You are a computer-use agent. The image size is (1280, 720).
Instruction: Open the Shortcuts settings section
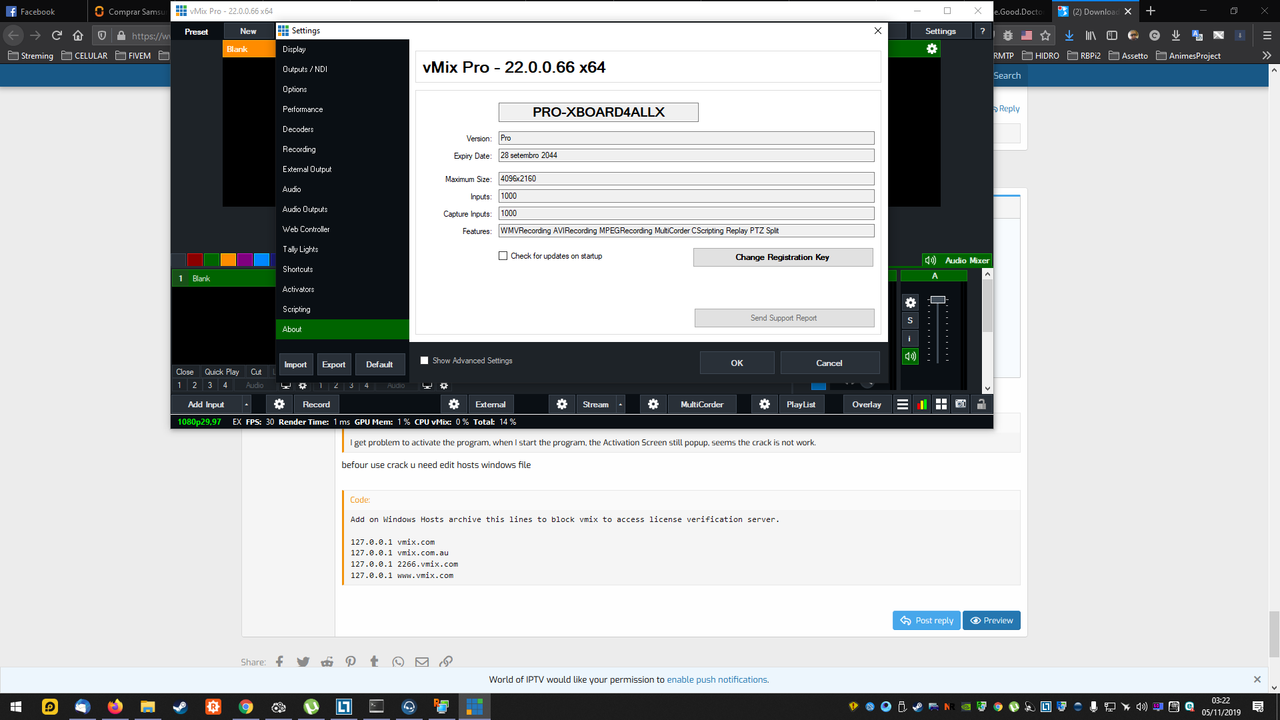[343, 269]
